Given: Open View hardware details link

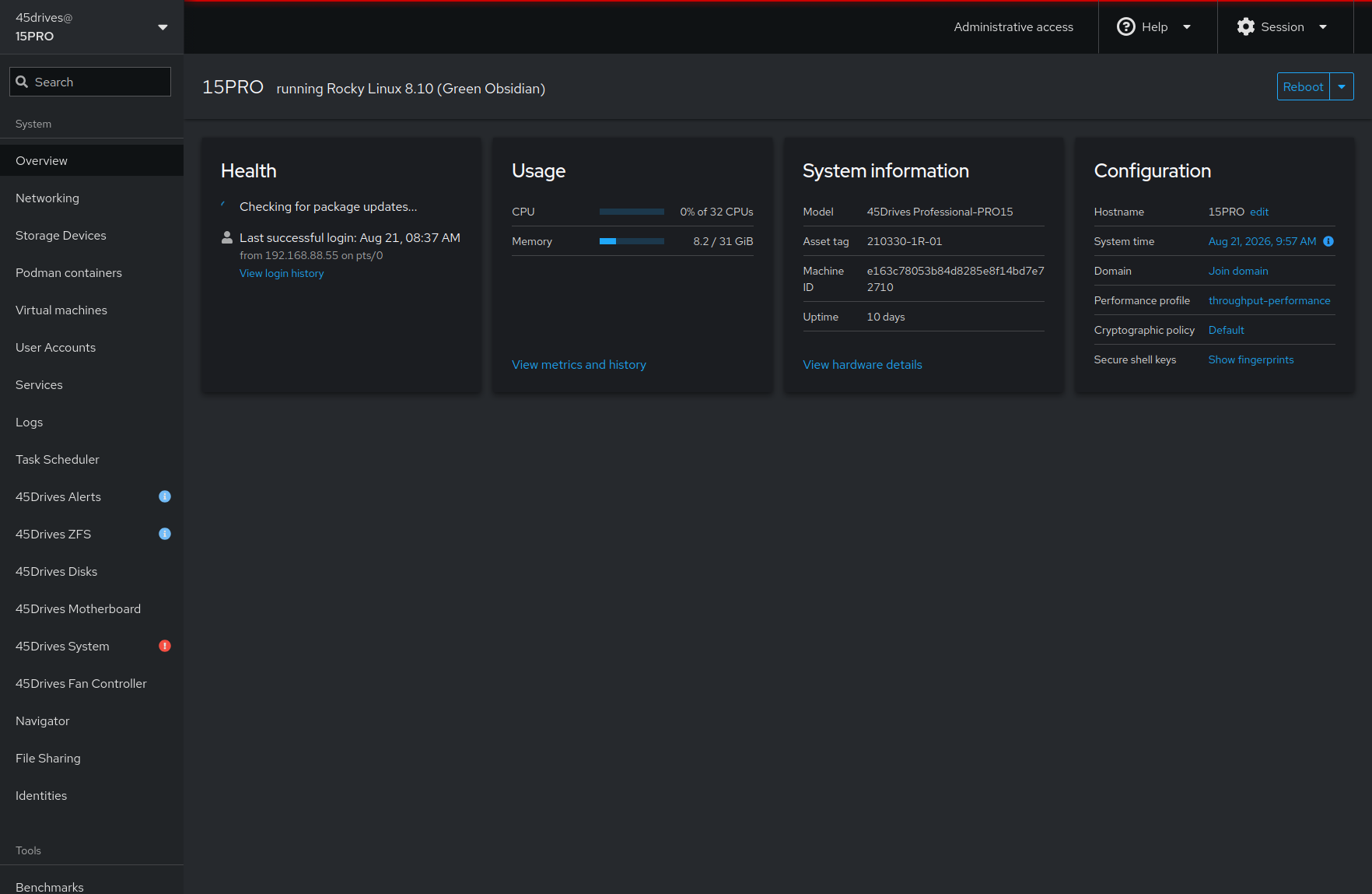Looking at the screenshot, I should 863,364.
